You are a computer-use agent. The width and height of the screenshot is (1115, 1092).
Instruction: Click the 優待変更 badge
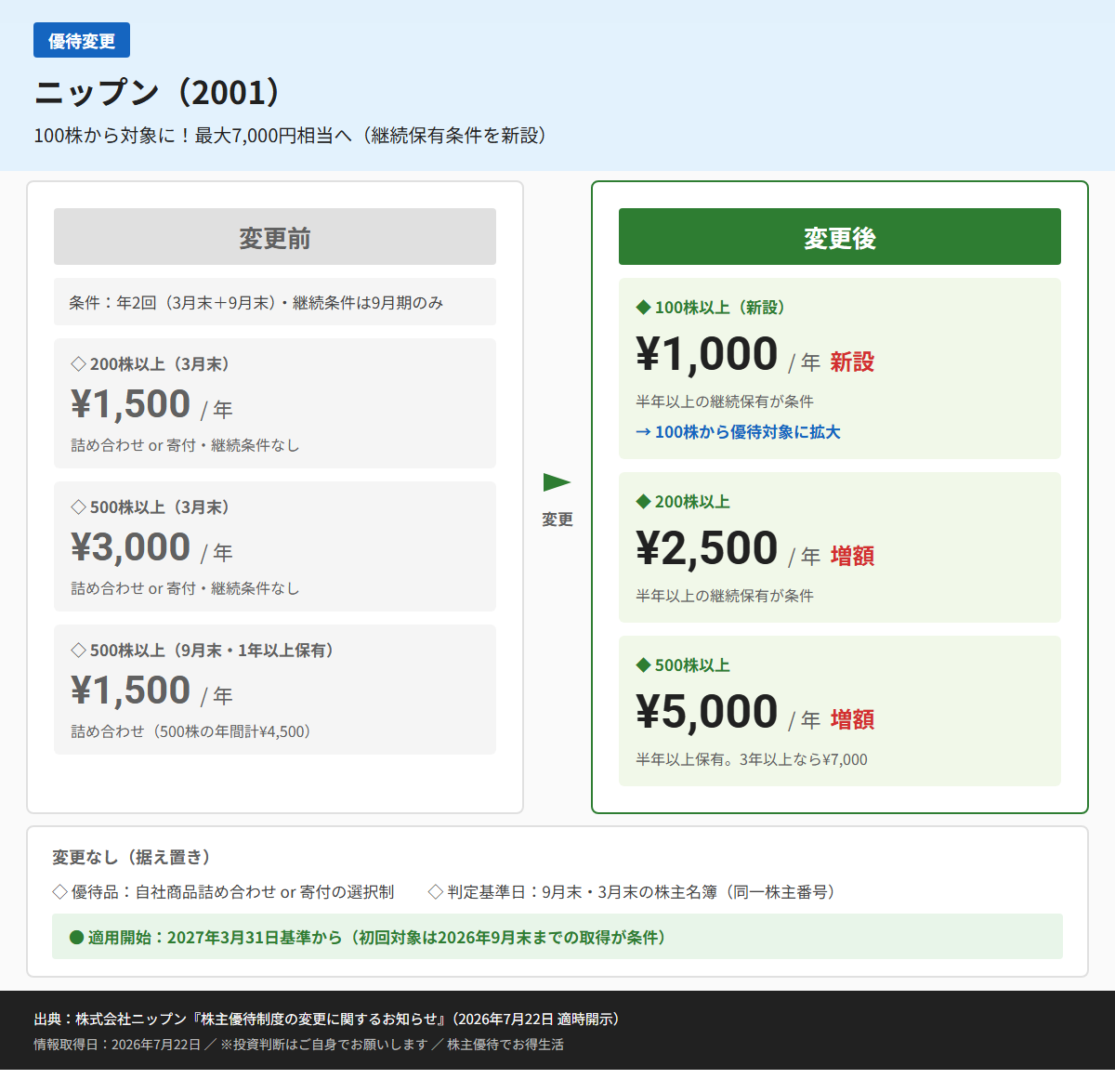[82, 40]
